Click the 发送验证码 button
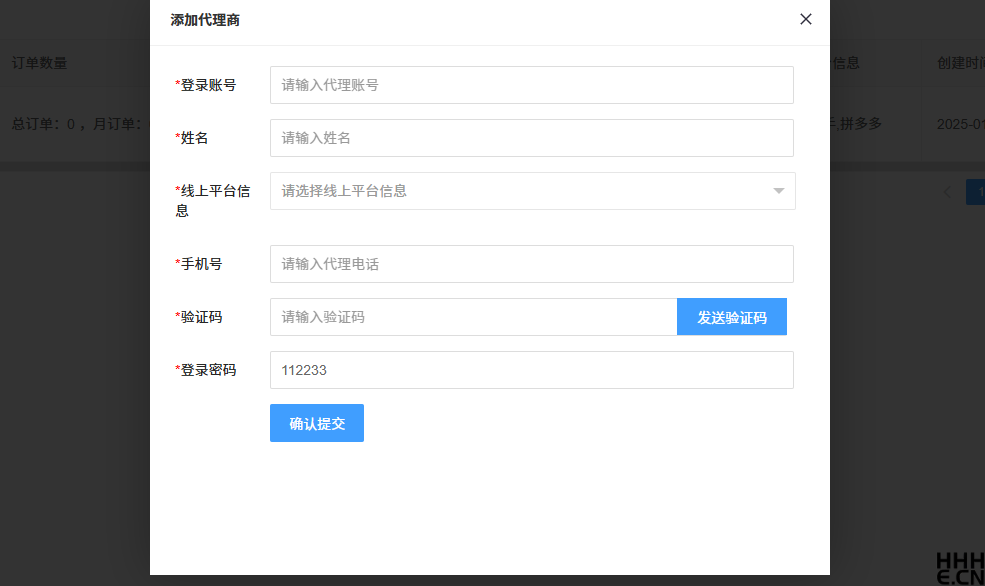The height and width of the screenshot is (586, 985). pyautogui.click(x=731, y=316)
